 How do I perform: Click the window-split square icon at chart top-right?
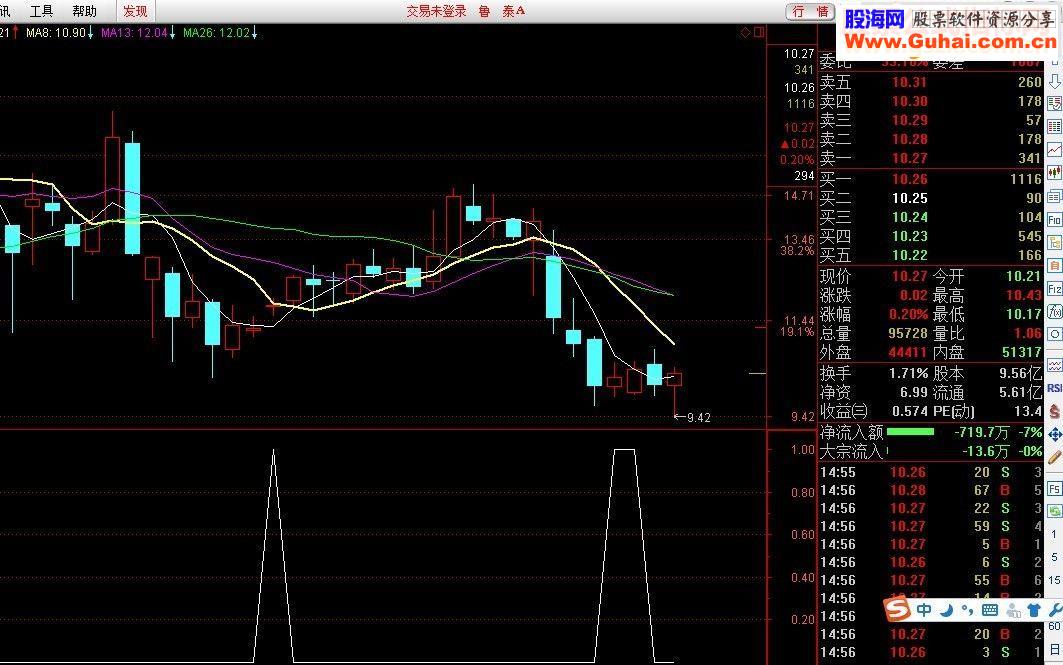(759, 32)
